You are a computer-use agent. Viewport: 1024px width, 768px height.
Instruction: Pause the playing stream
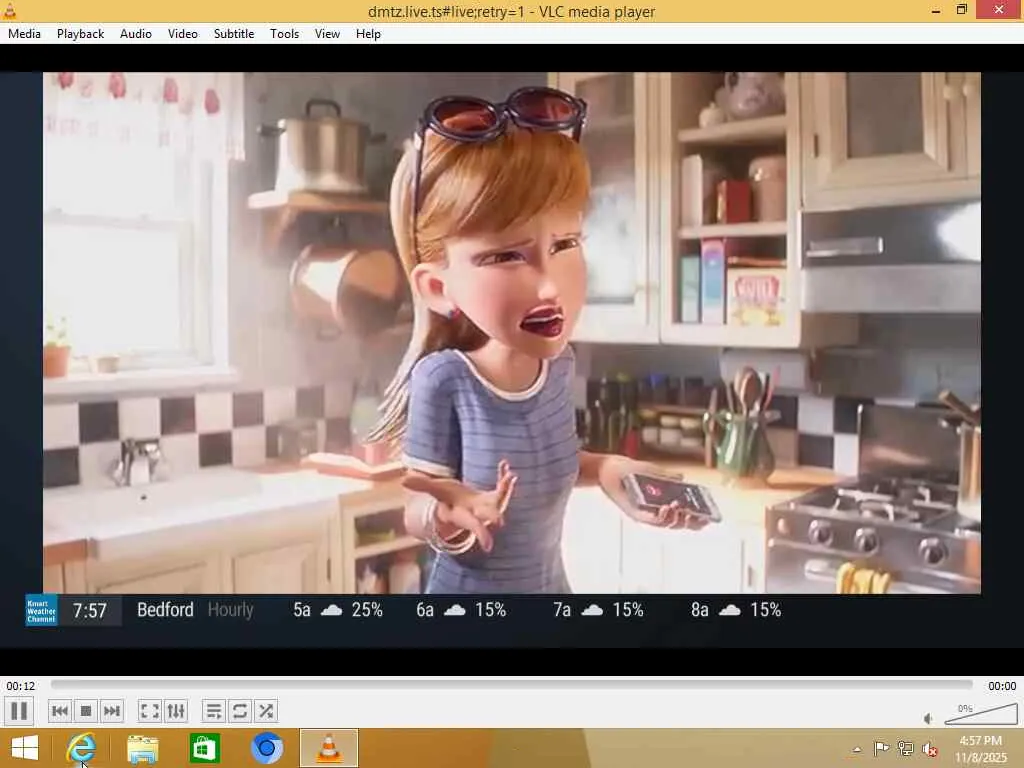click(x=19, y=711)
